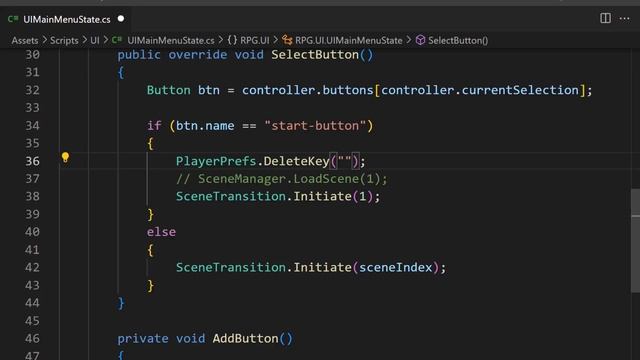The image size is (640, 360).
Task: Click the 'else' keyword on line 40
Action: coord(161,232)
